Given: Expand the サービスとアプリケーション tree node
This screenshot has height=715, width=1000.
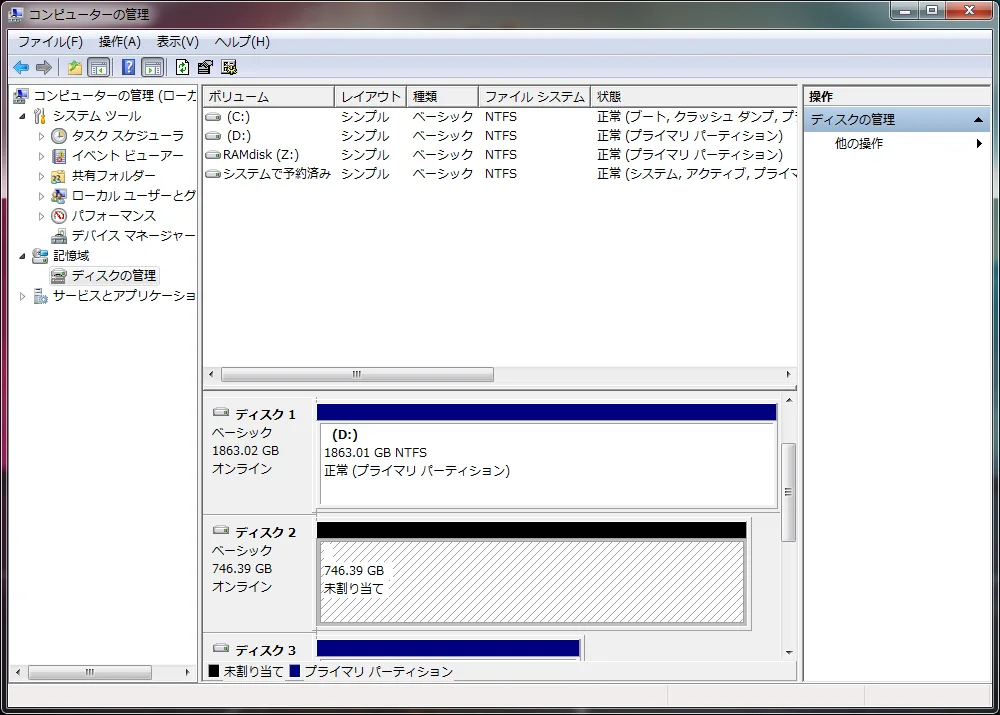Looking at the screenshot, I should [x=22, y=295].
